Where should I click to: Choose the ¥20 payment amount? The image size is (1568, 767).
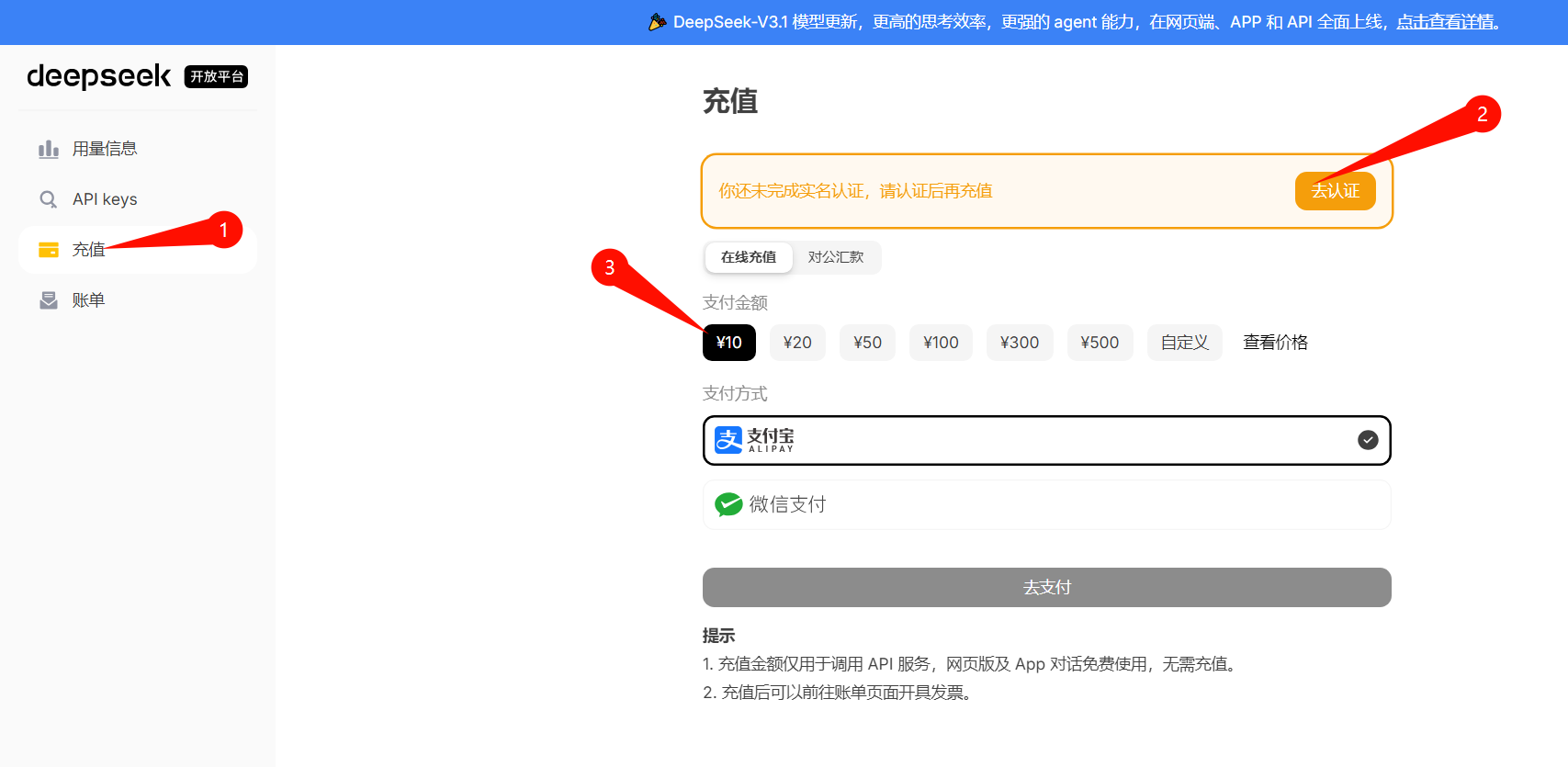coord(797,343)
